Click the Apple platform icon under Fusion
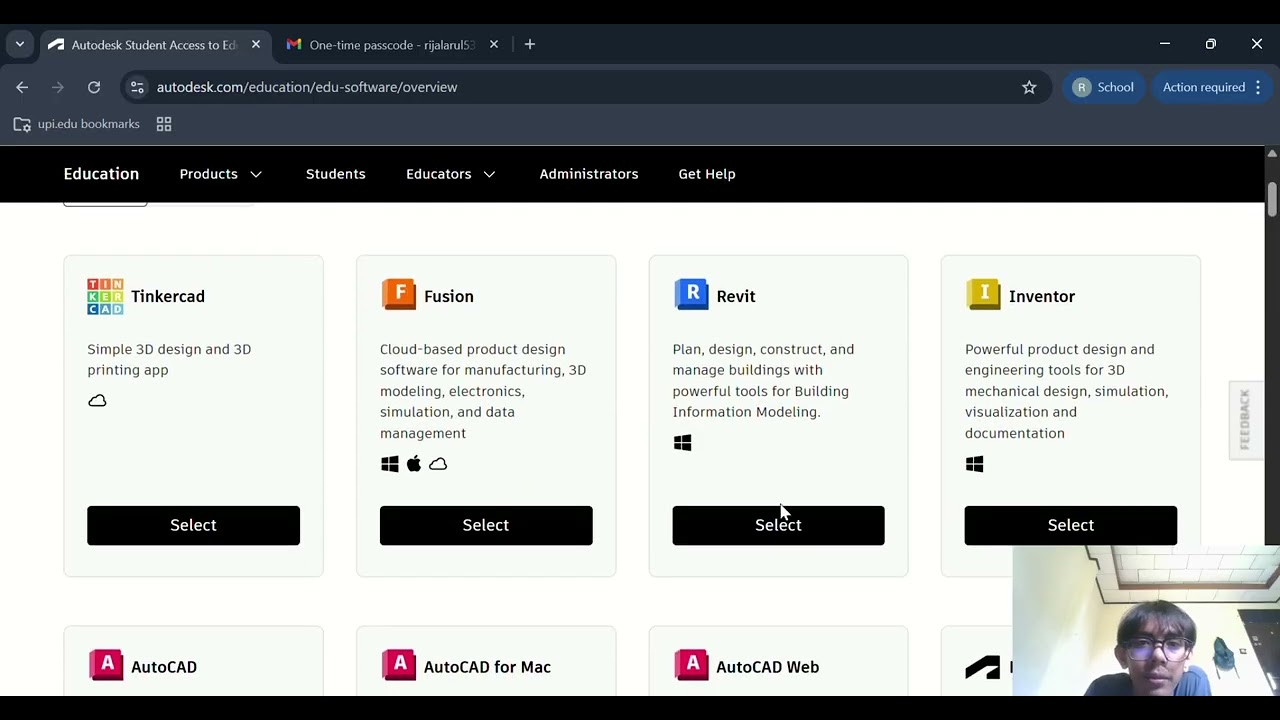1280x720 pixels. click(x=414, y=463)
